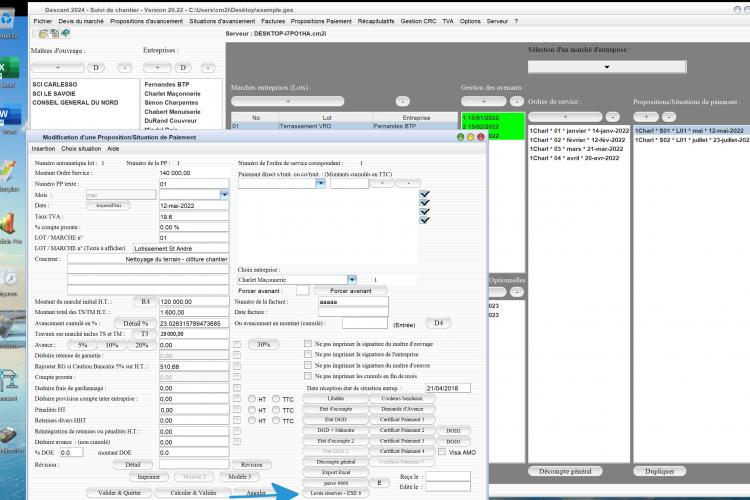Click the Calculer & Valider button

pos(193,492)
